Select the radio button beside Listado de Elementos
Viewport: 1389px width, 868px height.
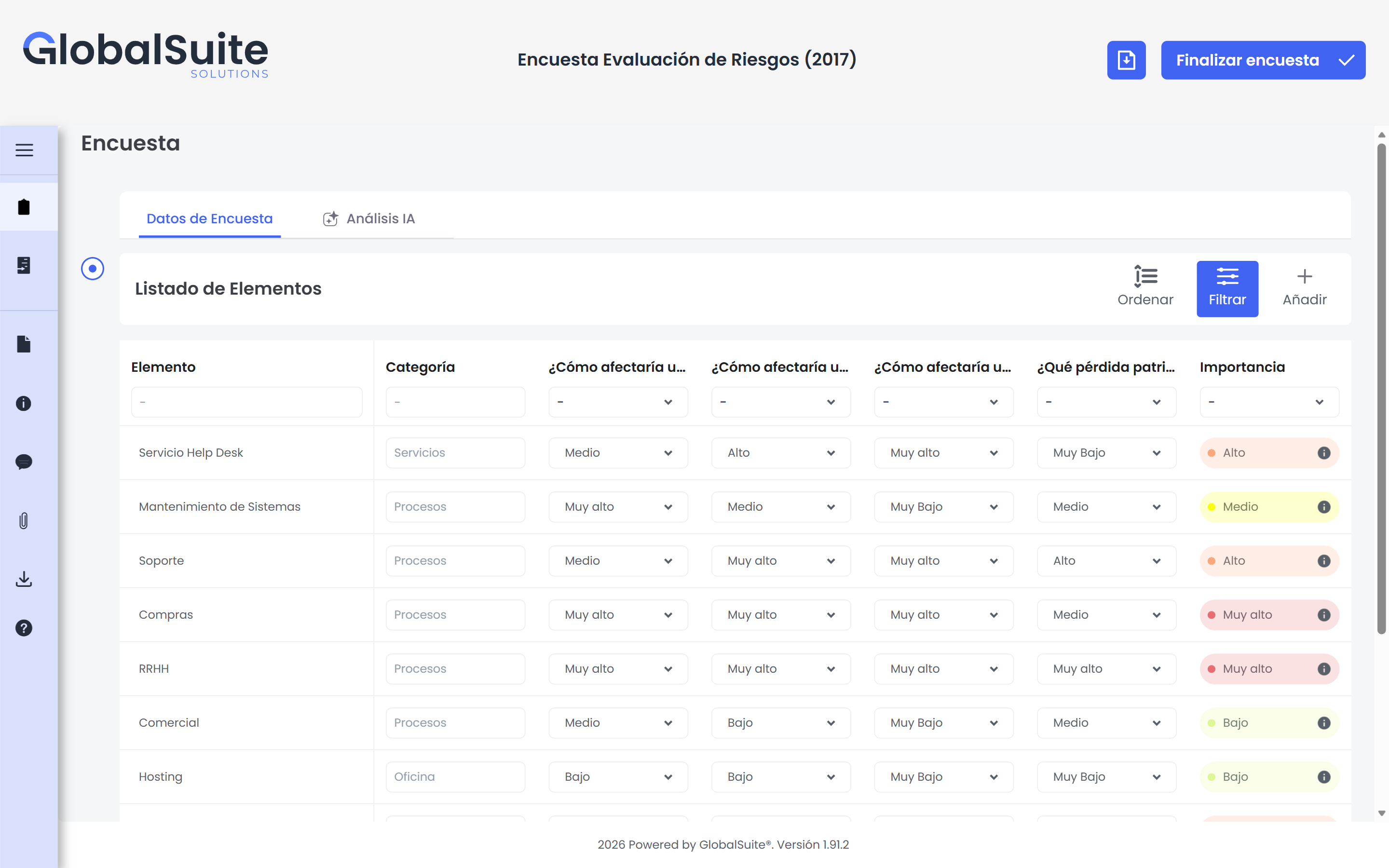(x=93, y=269)
